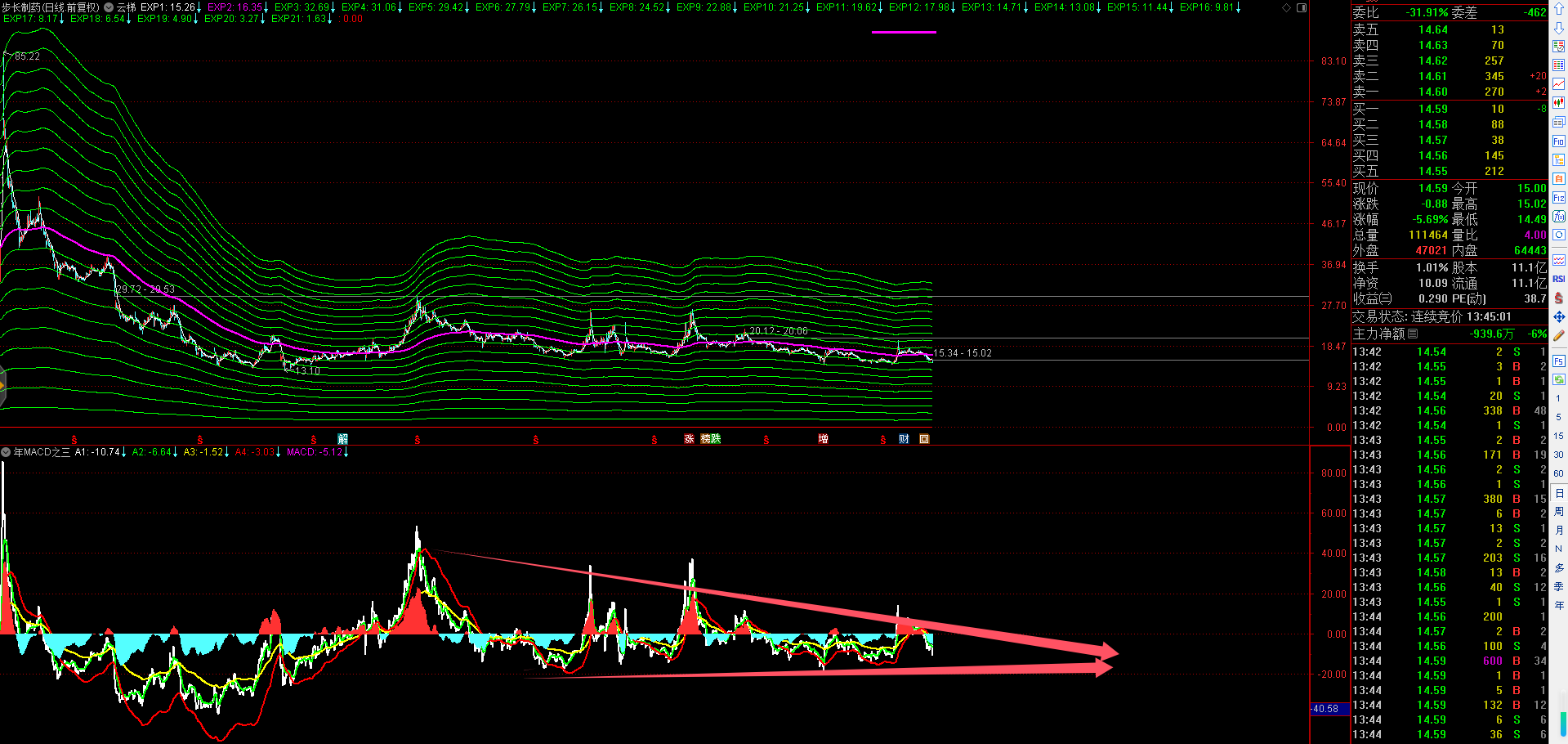Click the '财' marker below the chart
Viewport: 1568px width, 744px height.
coord(904,439)
